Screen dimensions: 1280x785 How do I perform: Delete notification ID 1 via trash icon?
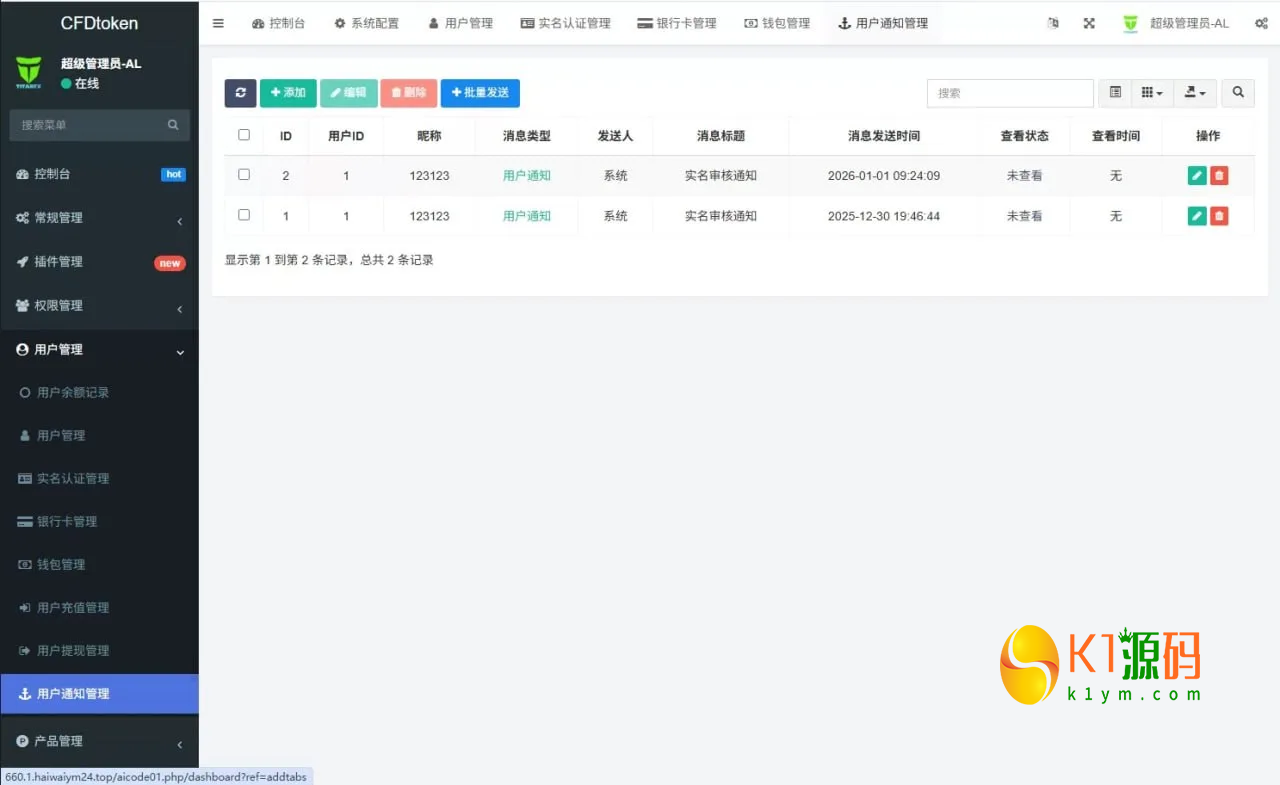(x=1221, y=215)
